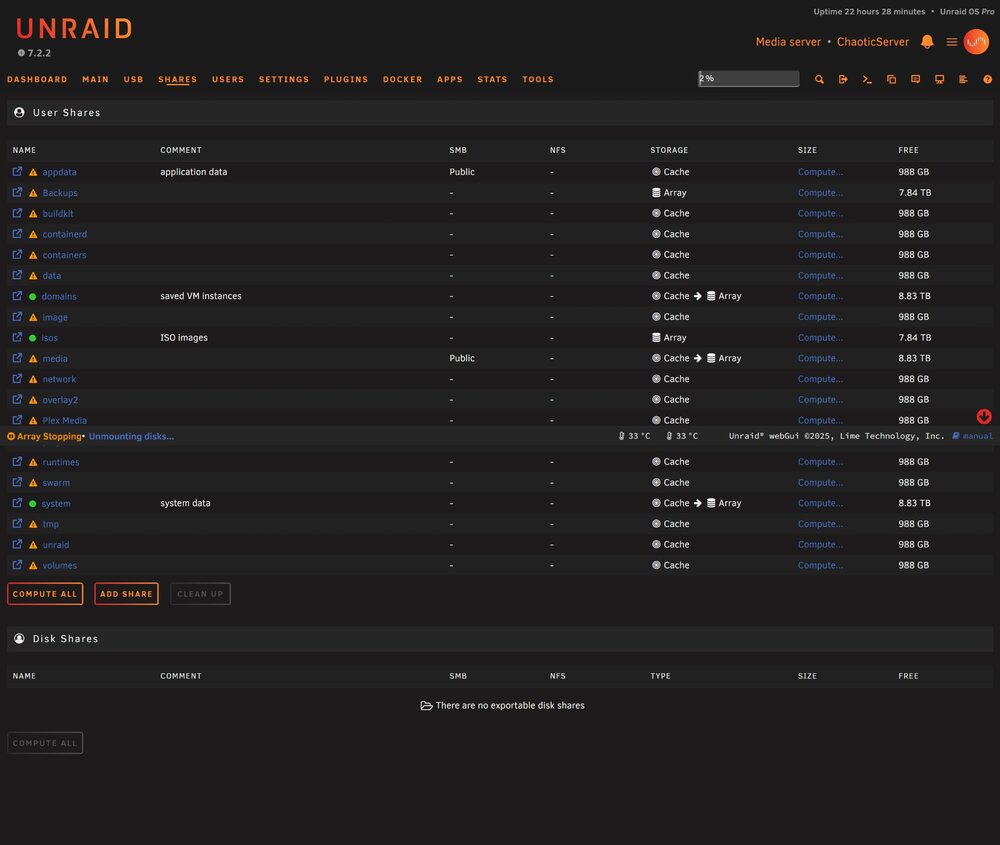This screenshot has height=845, width=1000.
Task: Click 'Public' SMB value for media
Action: pos(462,358)
